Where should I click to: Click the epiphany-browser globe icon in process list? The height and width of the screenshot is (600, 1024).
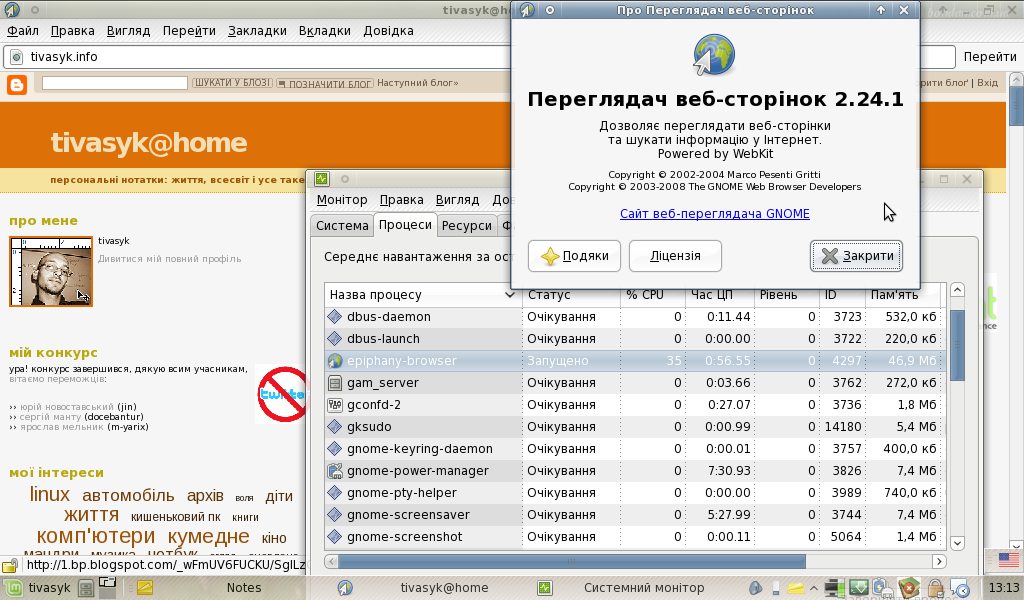[x=335, y=360]
